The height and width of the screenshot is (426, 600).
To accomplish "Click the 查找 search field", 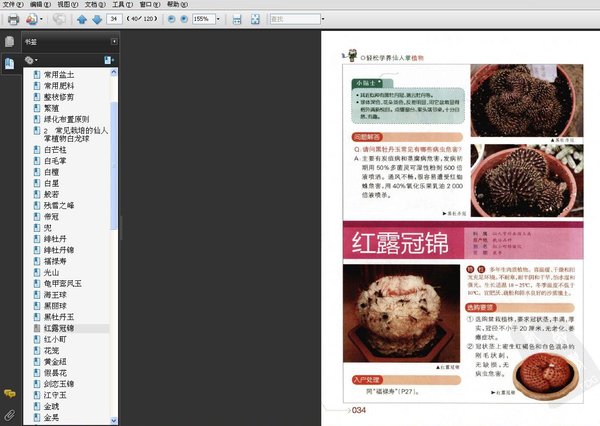I will 295,19.
